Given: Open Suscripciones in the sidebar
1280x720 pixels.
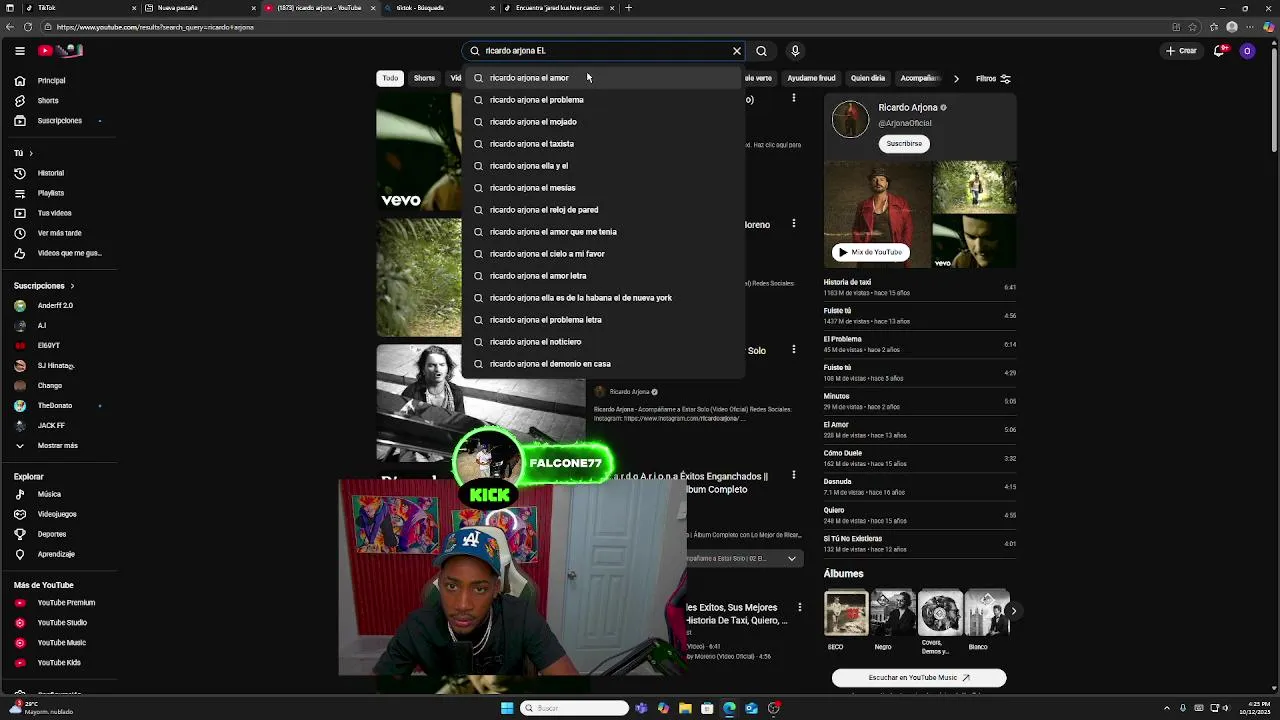Looking at the screenshot, I should (x=59, y=121).
